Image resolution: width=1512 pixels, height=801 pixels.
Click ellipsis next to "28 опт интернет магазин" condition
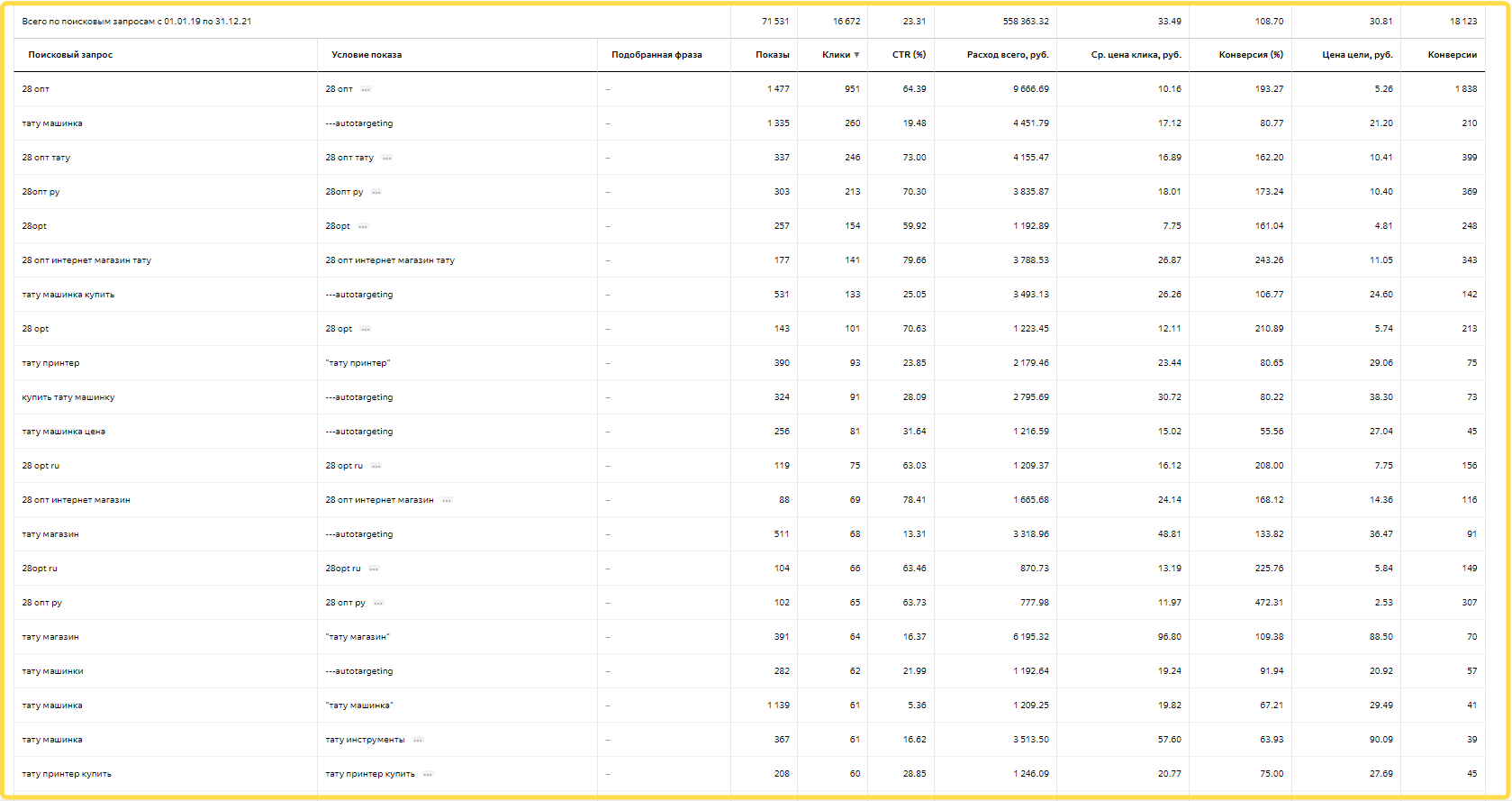coord(447,500)
